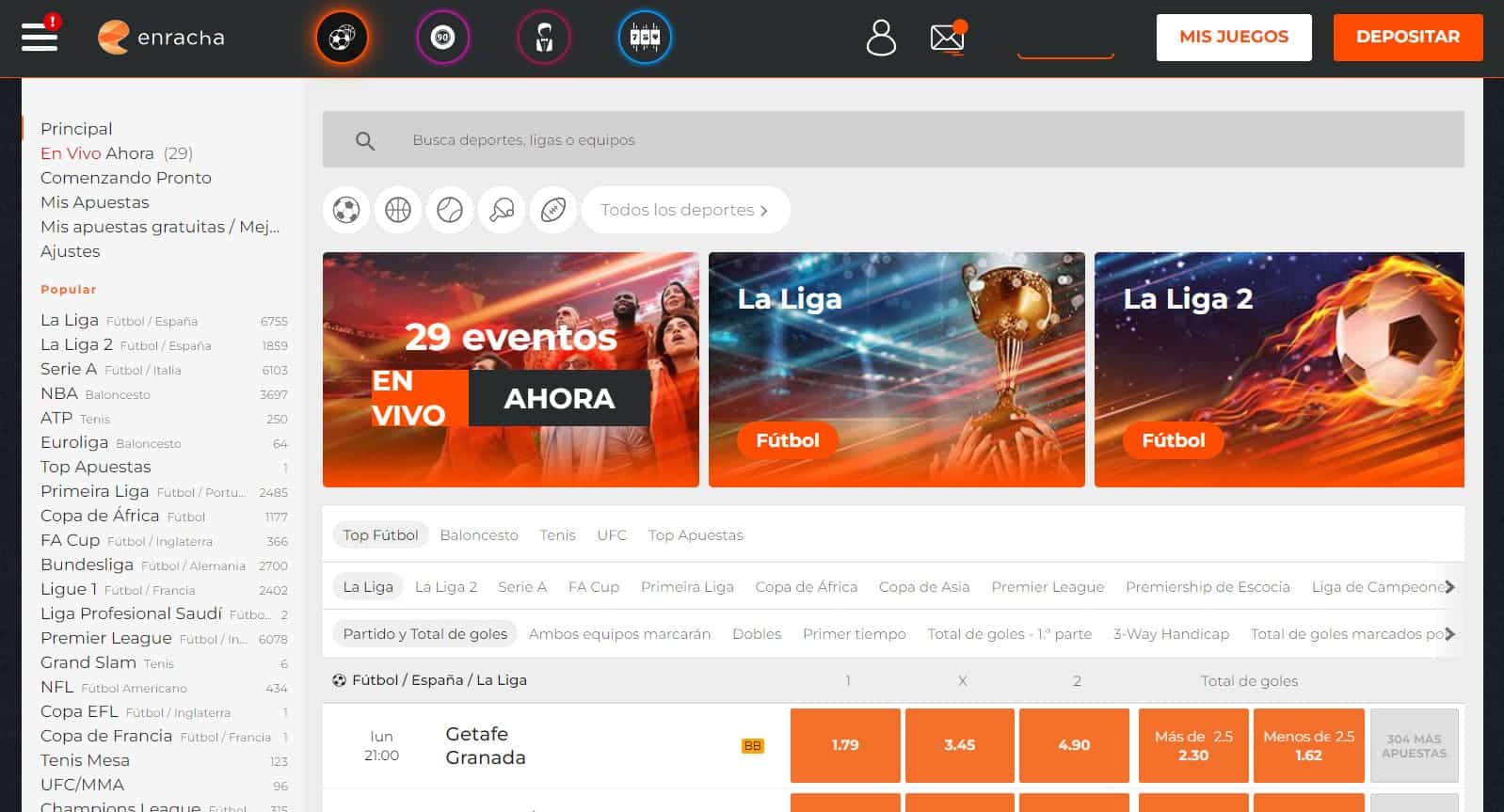Select the Top Fútbol tab
Image resolution: width=1504 pixels, height=812 pixels.
click(380, 535)
